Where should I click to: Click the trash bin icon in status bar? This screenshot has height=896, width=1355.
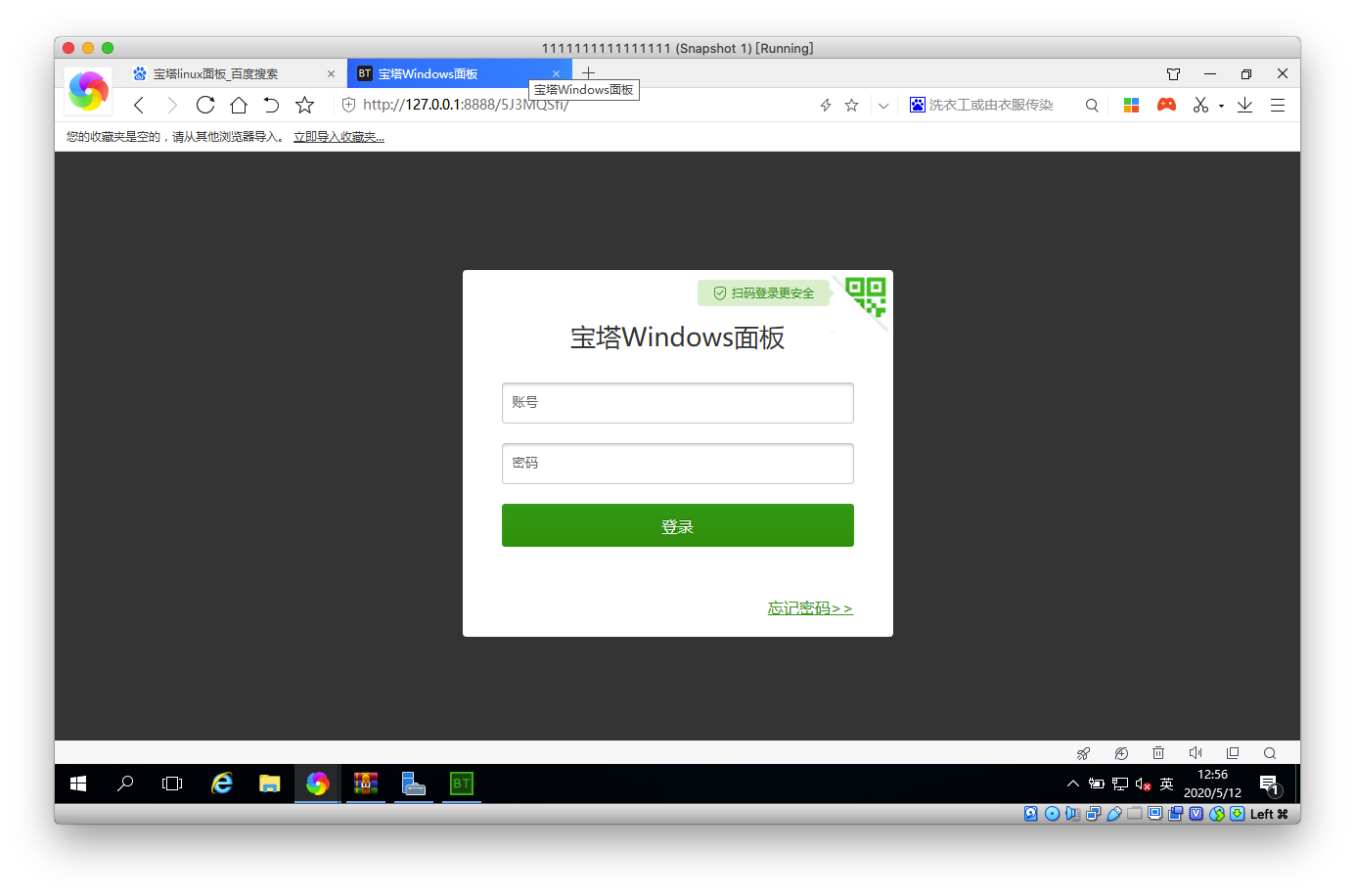tap(1158, 753)
